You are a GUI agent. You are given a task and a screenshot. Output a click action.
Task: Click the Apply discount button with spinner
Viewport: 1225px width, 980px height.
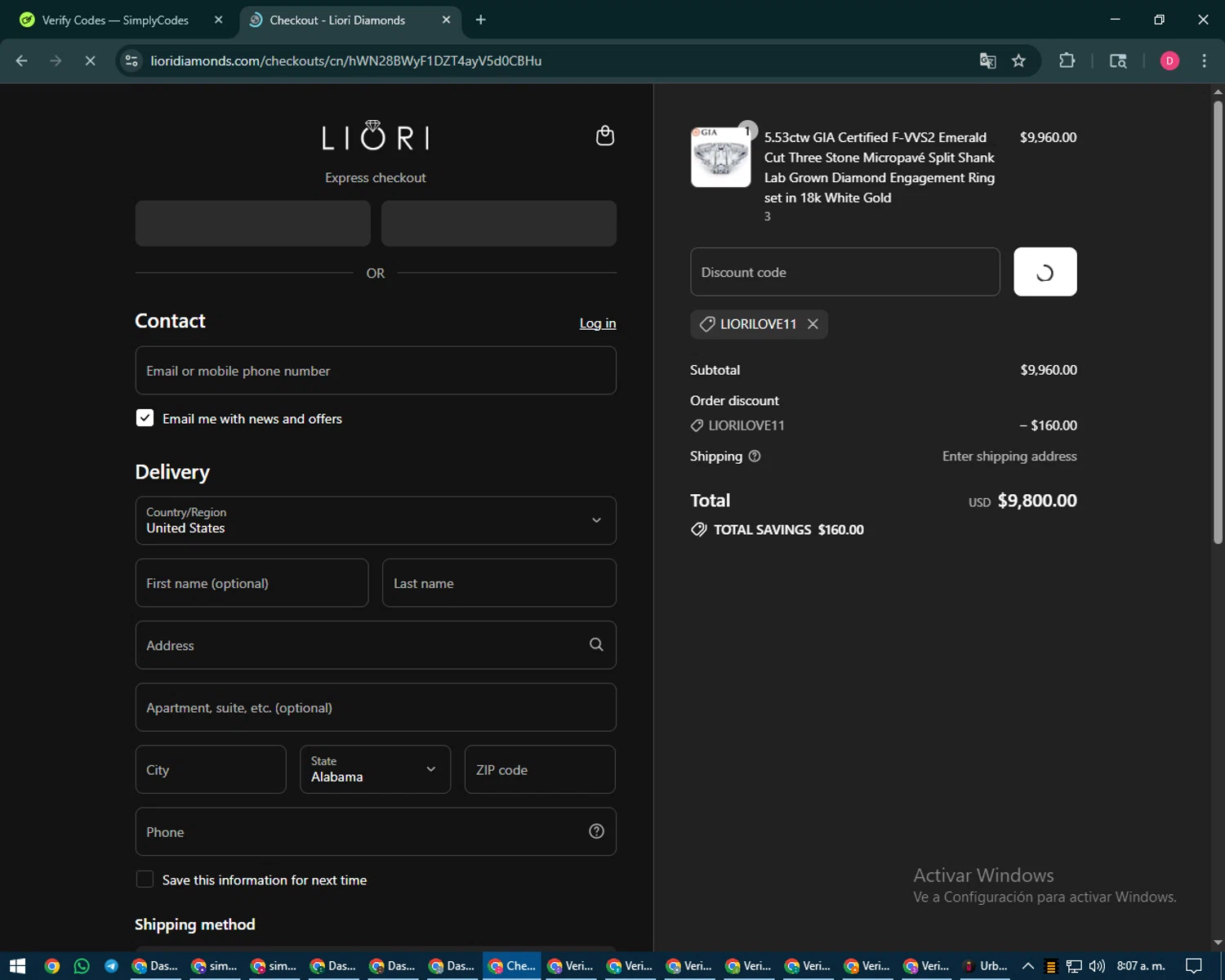[1045, 272]
